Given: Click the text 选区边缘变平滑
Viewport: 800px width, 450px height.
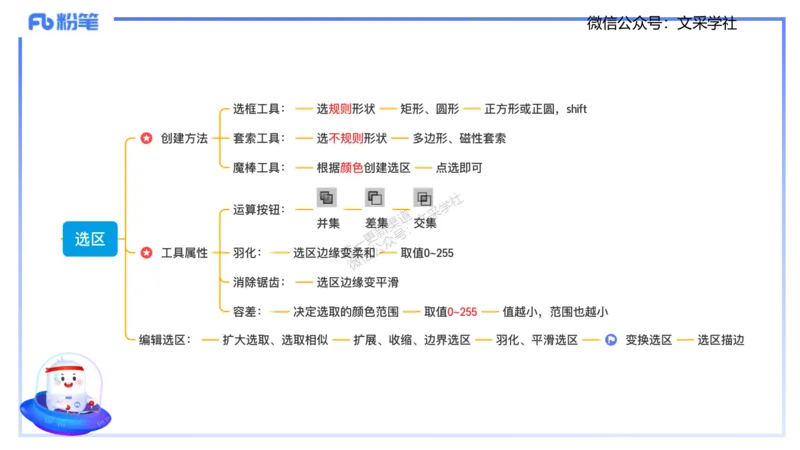Looking at the screenshot, I should pyautogui.click(x=358, y=282).
